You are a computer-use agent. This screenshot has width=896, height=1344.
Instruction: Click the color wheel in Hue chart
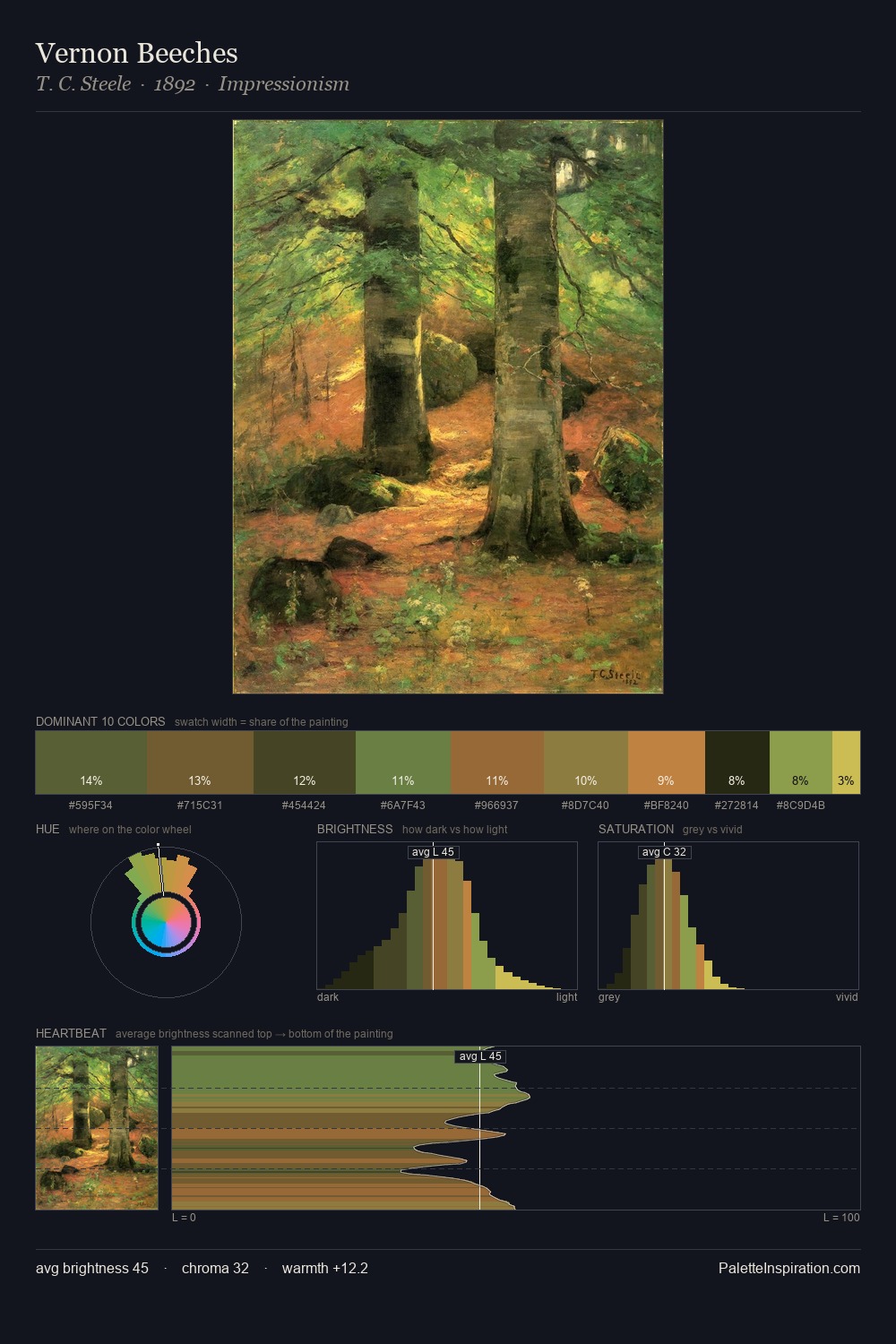(166, 923)
